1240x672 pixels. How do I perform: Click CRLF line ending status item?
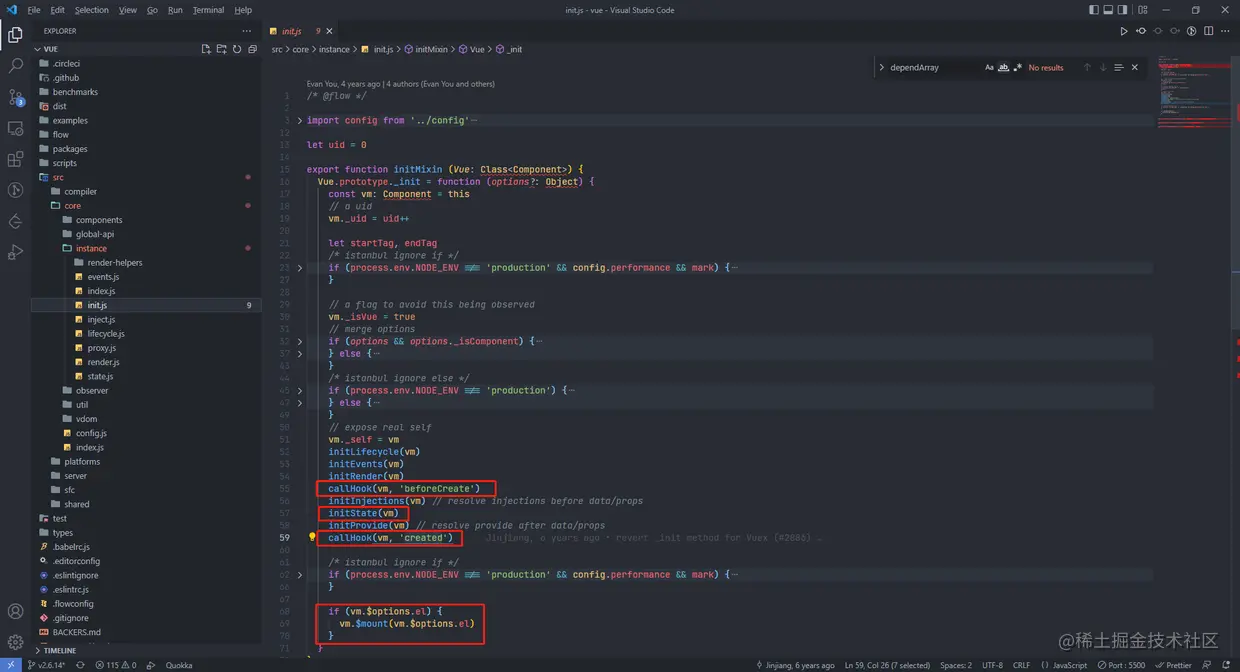(1021, 665)
